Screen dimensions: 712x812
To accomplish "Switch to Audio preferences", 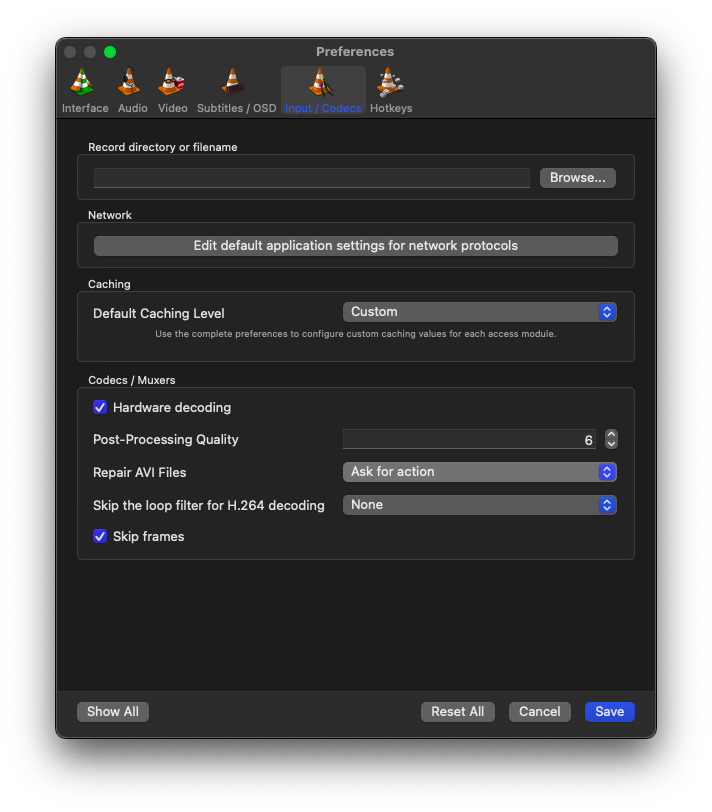I will (132, 88).
